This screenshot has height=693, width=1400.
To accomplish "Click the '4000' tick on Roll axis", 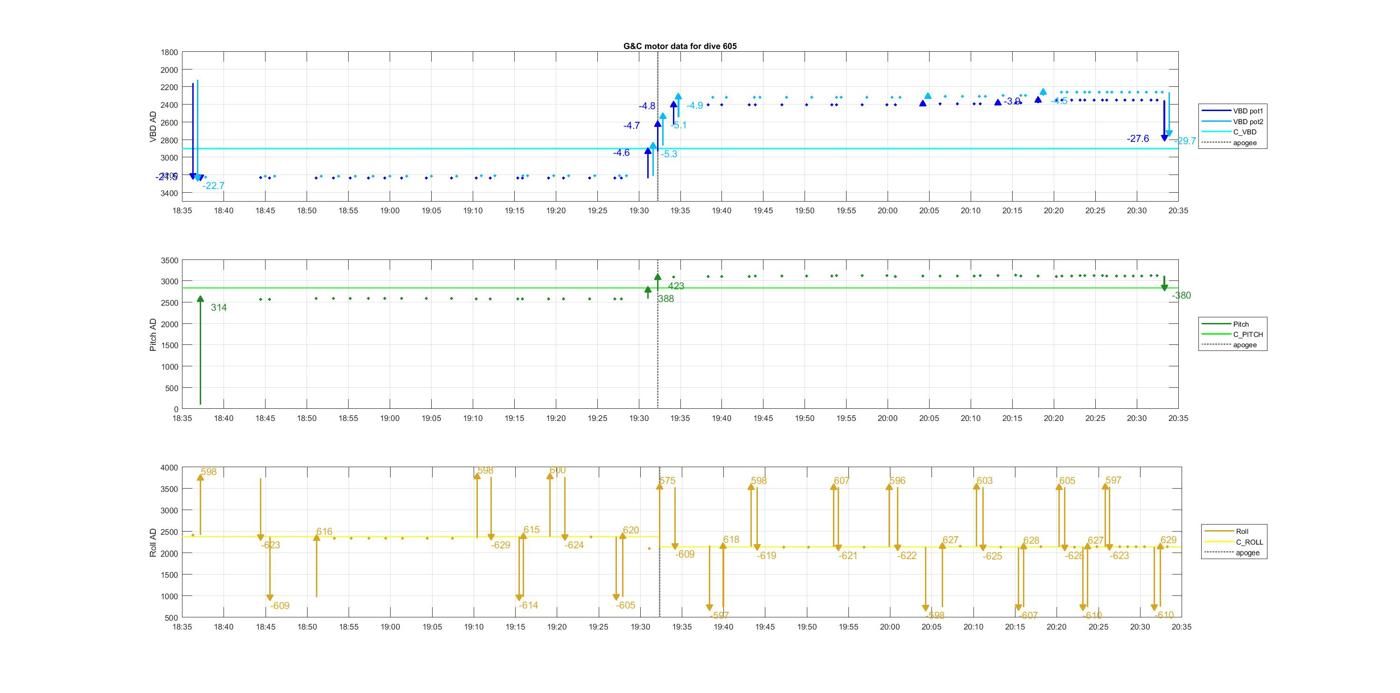I will [x=169, y=468].
